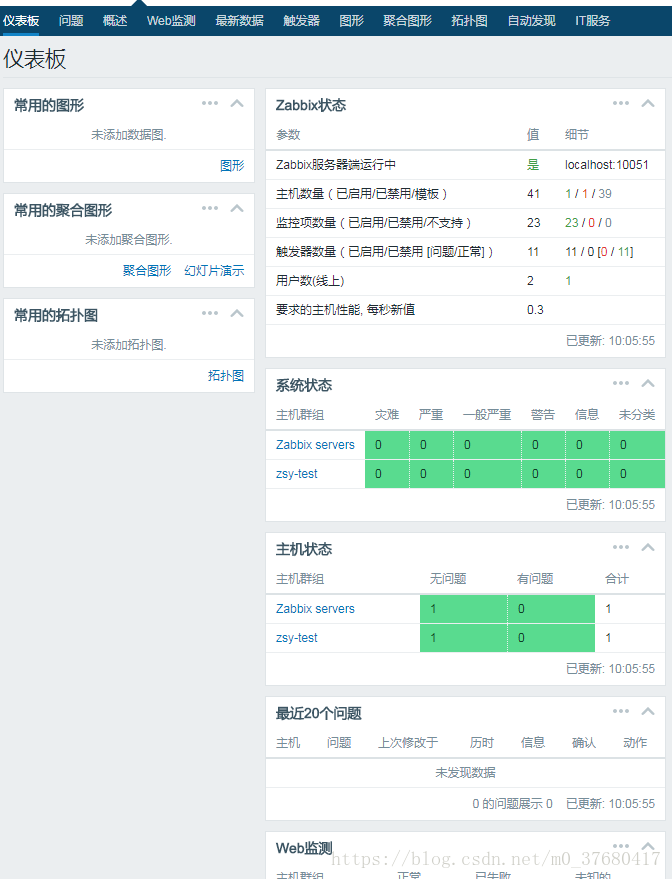The height and width of the screenshot is (879, 672).
Task: Collapse the 常用的图形 widget
Action: [x=237, y=103]
